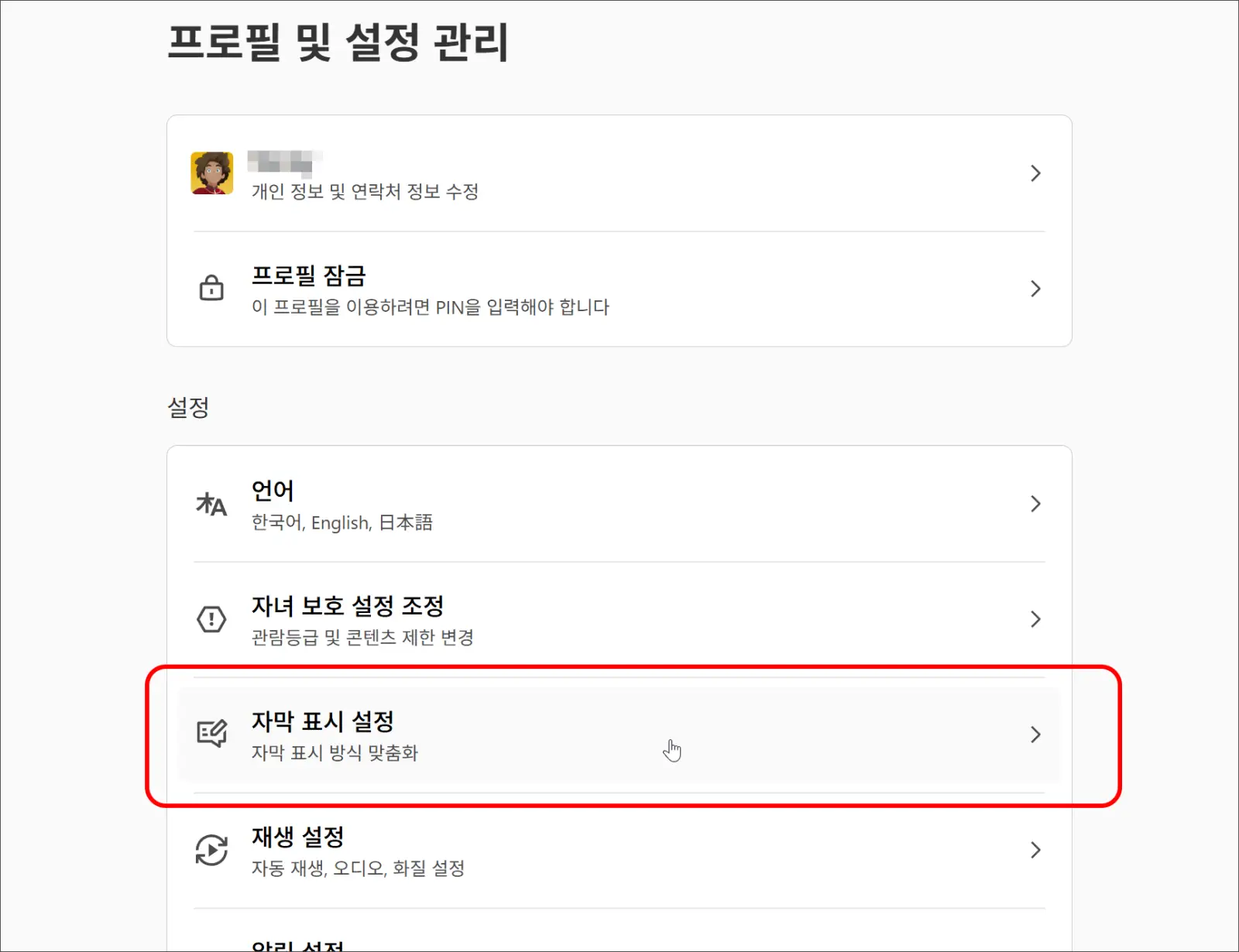Select the 자막 표시 설정 option
This screenshot has height=952, width=1239.
click(619, 735)
